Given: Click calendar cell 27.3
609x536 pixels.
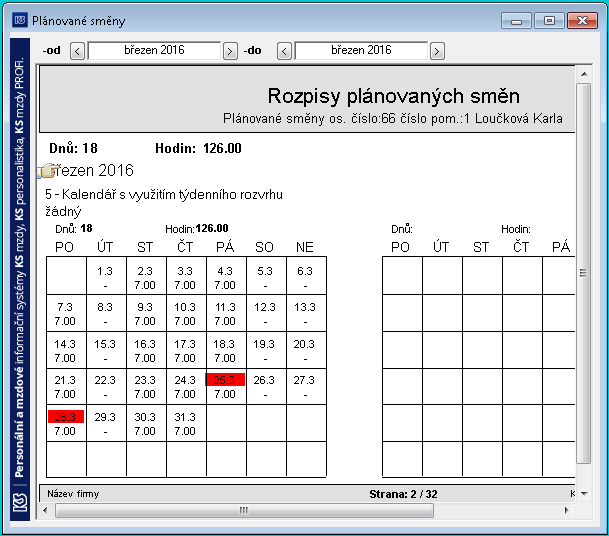Looking at the screenshot, I should (x=306, y=386).
